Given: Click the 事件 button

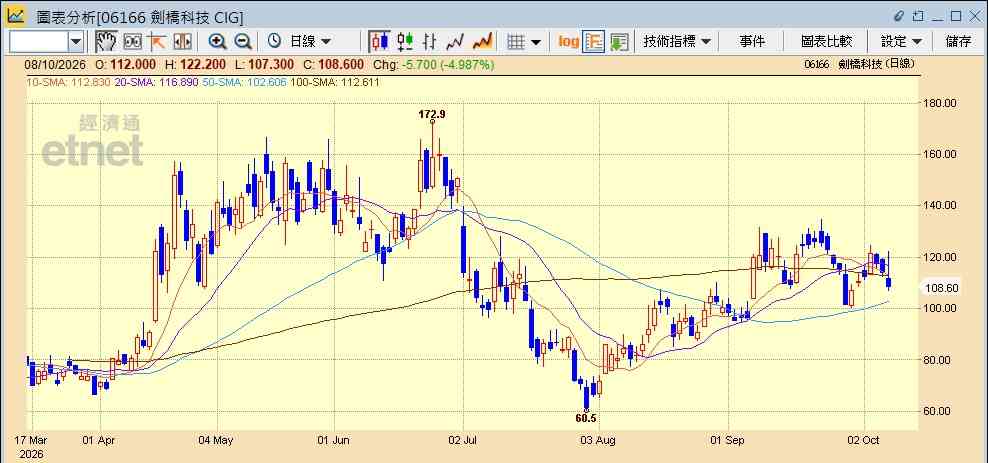Looking at the screenshot, I should click(x=752, y=42).
